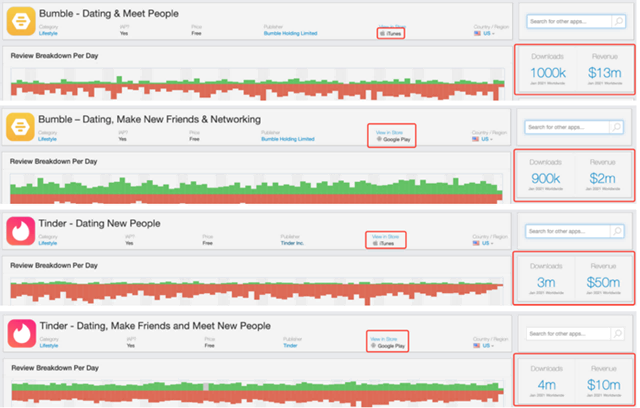Open Country/Region US dropdown for Bumble iTunes
Screen dimensions: 640x408
485,33
